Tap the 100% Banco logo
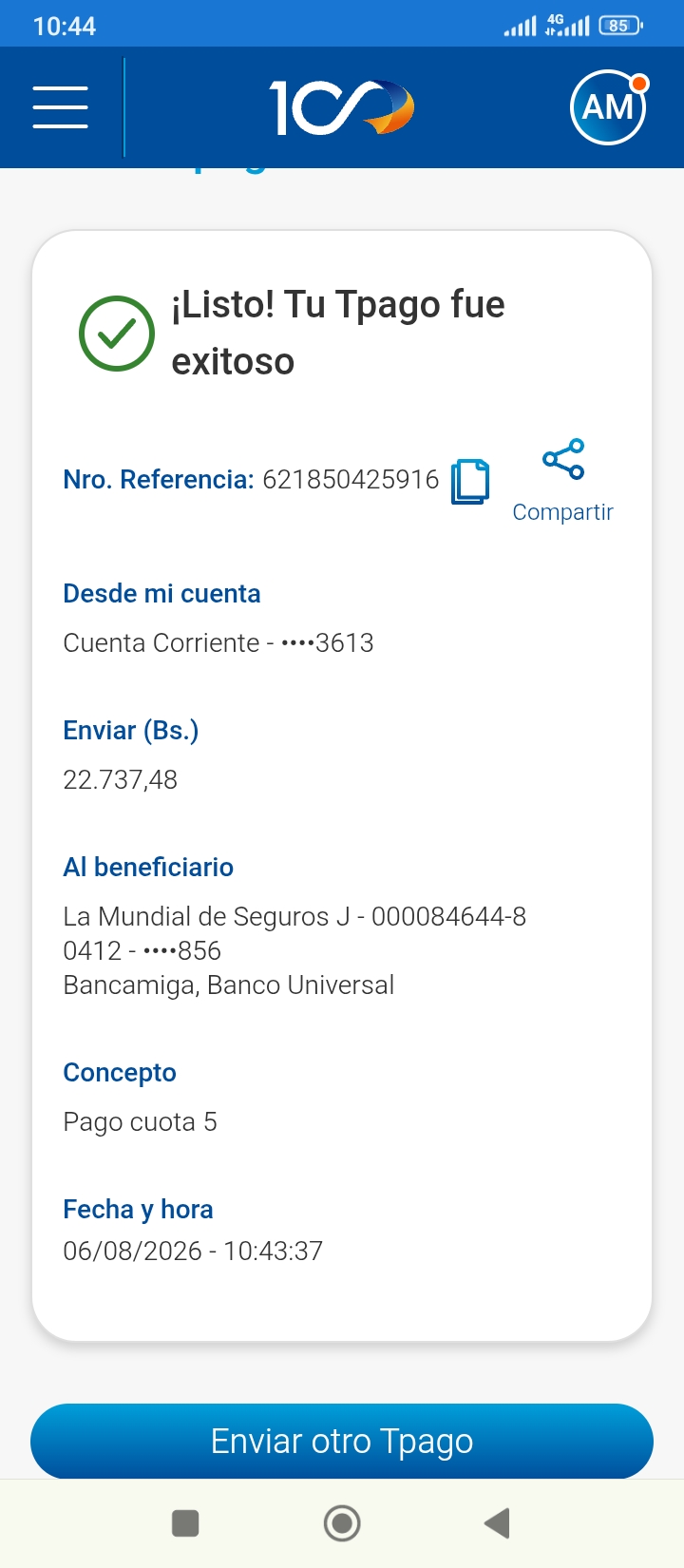The height and width of the screenshot is (1568, 684). [342, 107]
